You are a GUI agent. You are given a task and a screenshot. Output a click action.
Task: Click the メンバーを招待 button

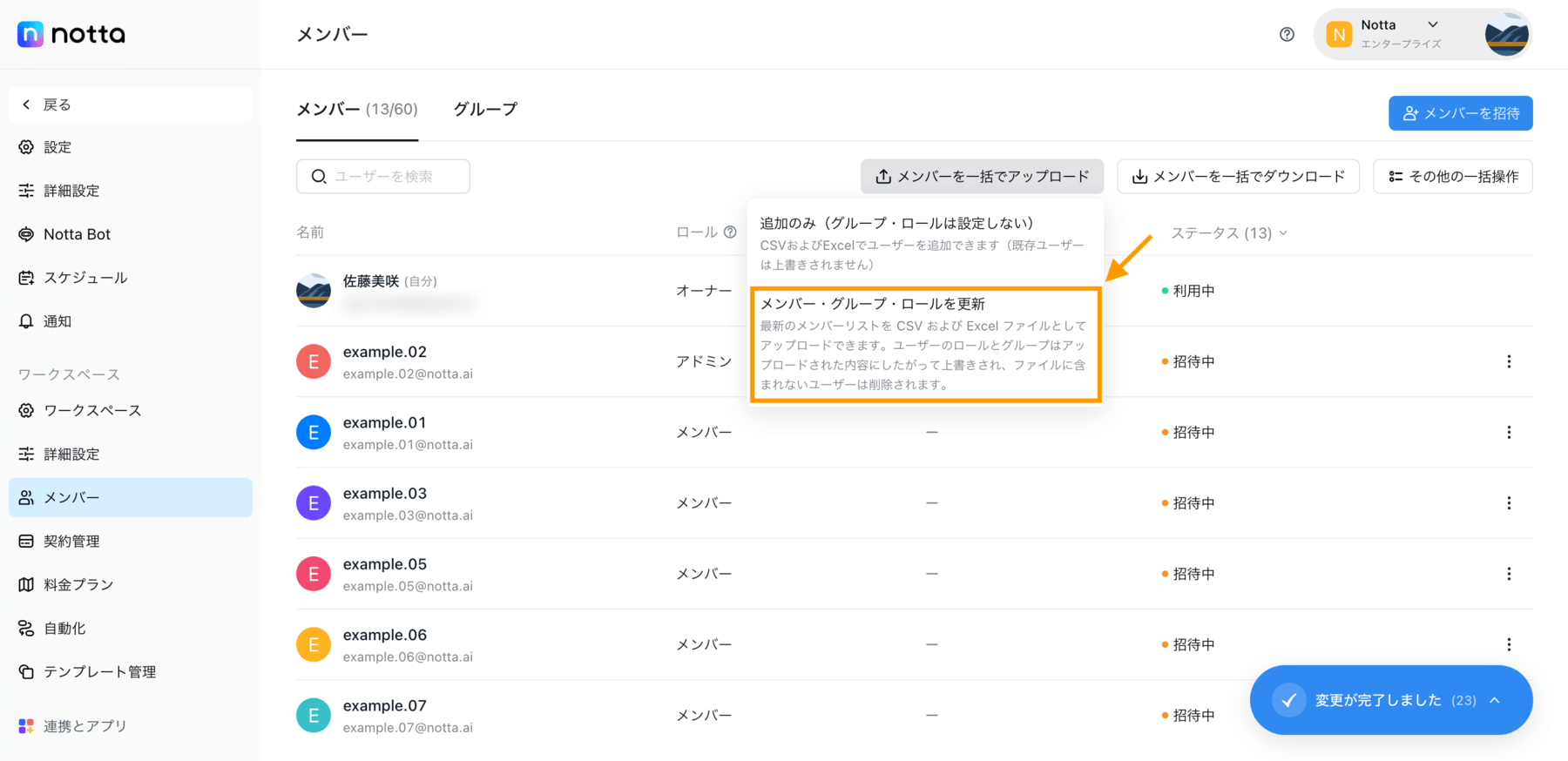1460,113
